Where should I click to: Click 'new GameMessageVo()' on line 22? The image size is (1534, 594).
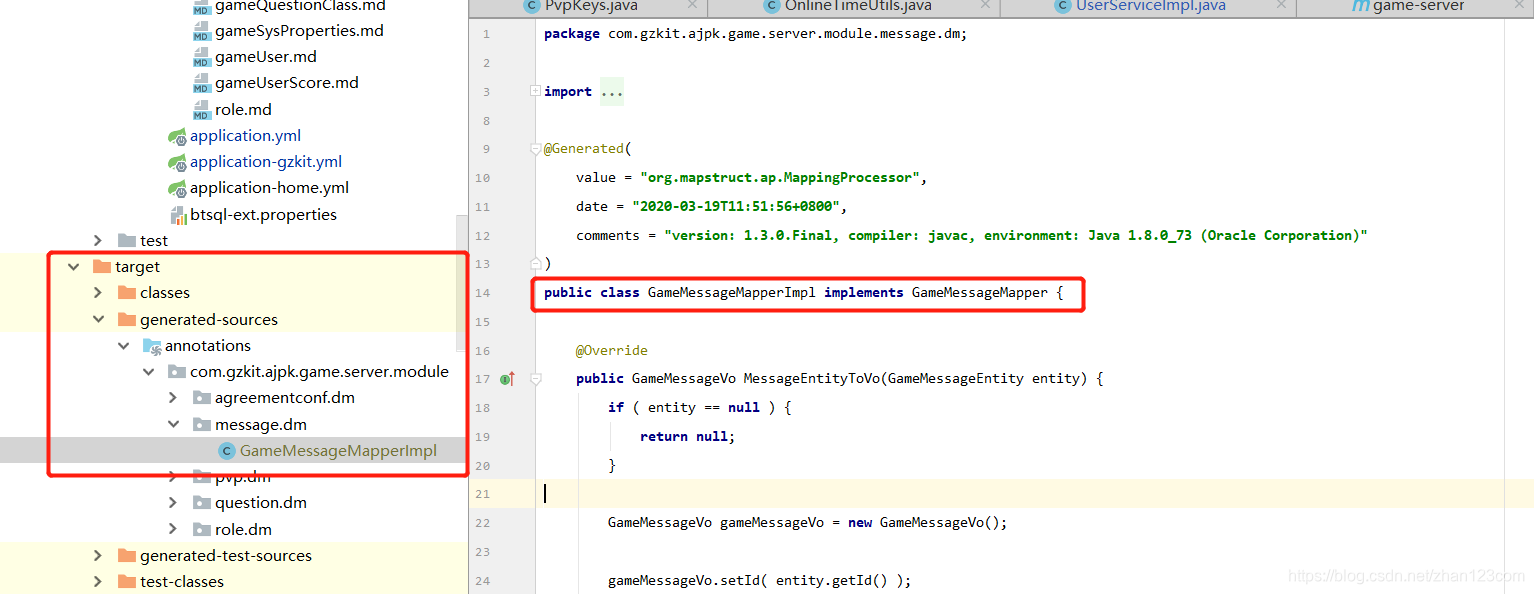(x=924, y=523)
